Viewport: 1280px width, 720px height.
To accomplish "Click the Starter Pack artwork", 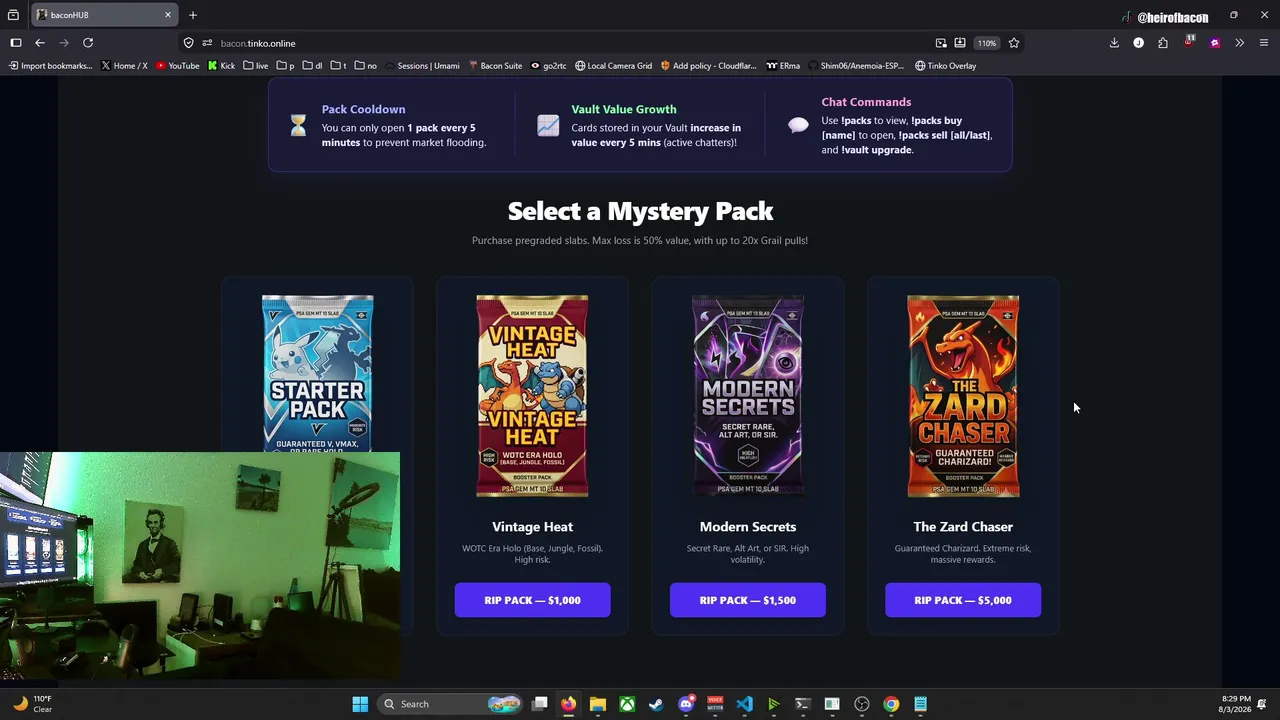I will [x=317, y=373].
